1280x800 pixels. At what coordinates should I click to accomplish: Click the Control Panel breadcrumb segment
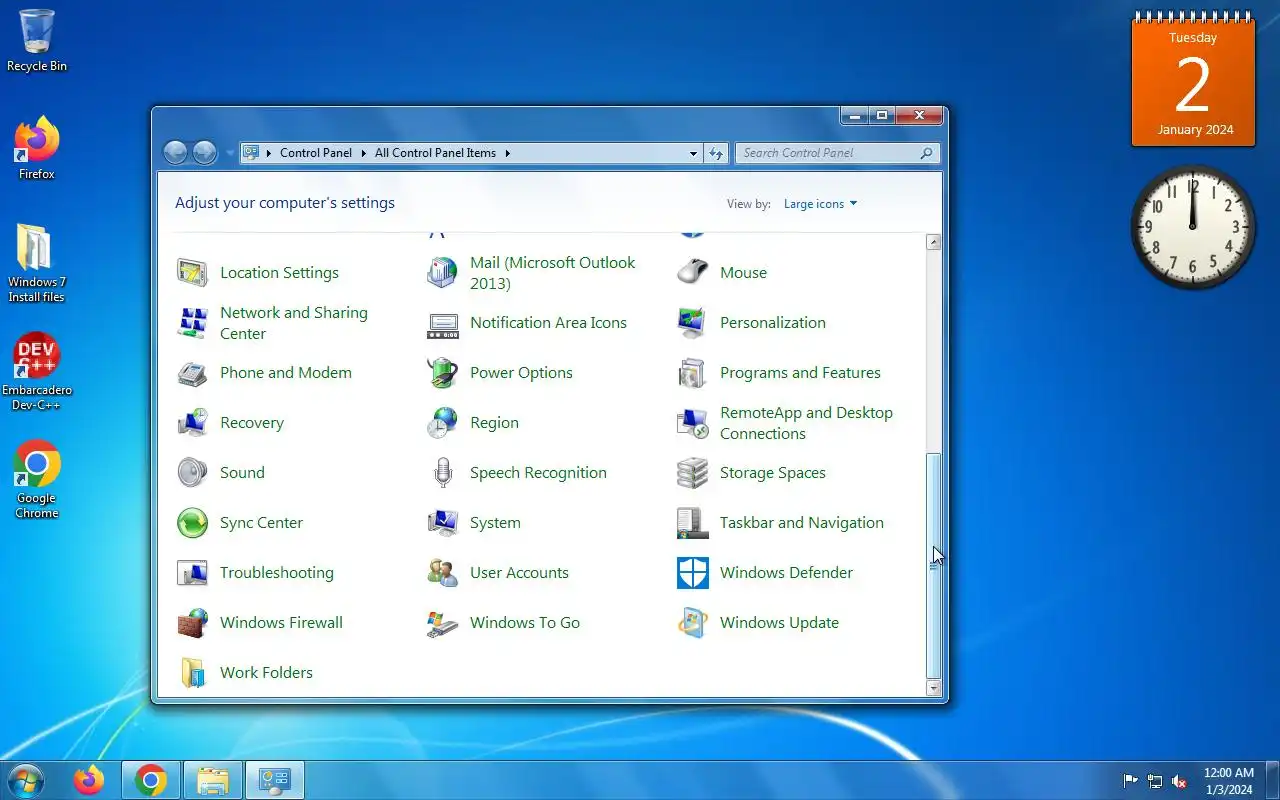coord(316,153)
